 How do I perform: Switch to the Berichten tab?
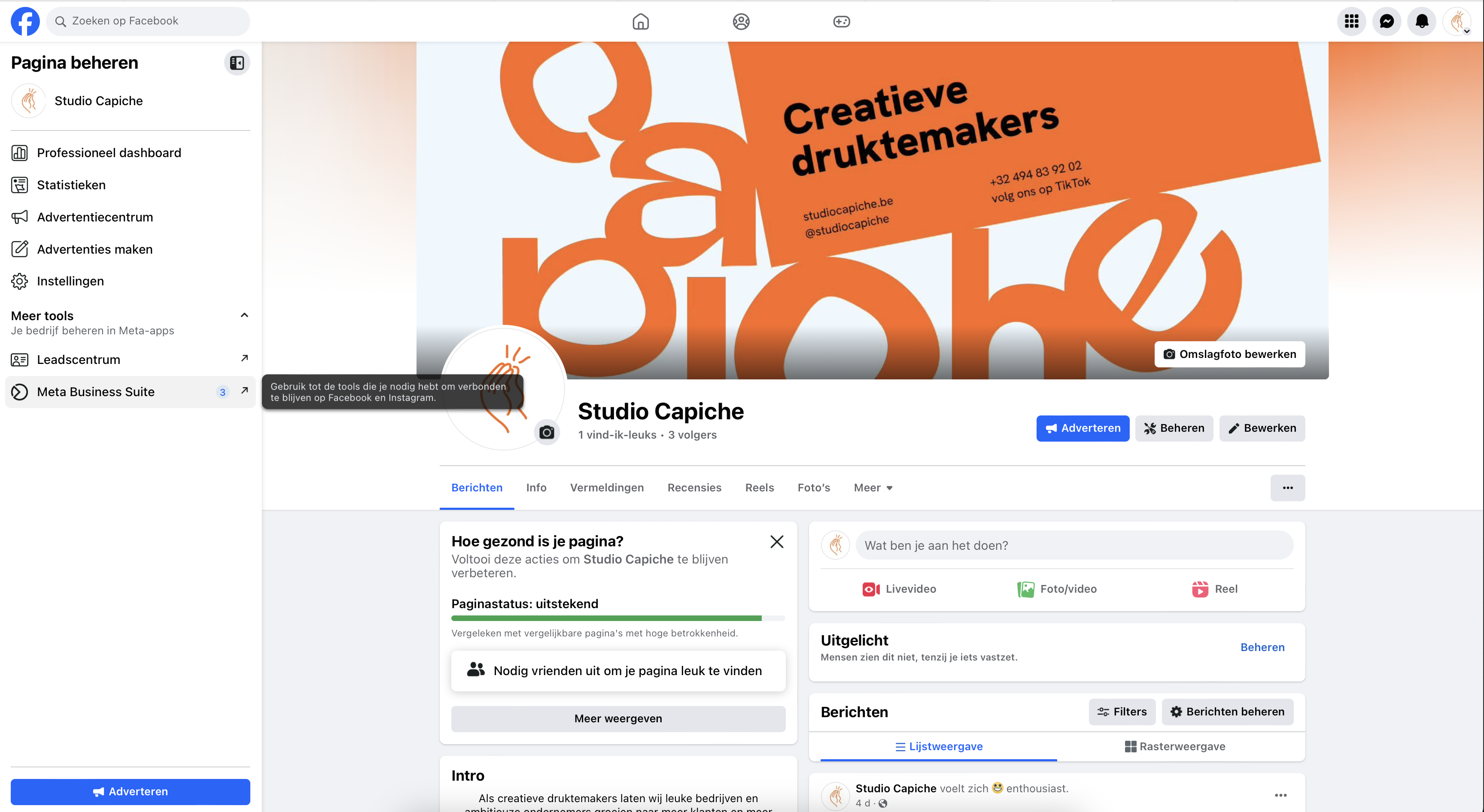click(x=477, y=488)
